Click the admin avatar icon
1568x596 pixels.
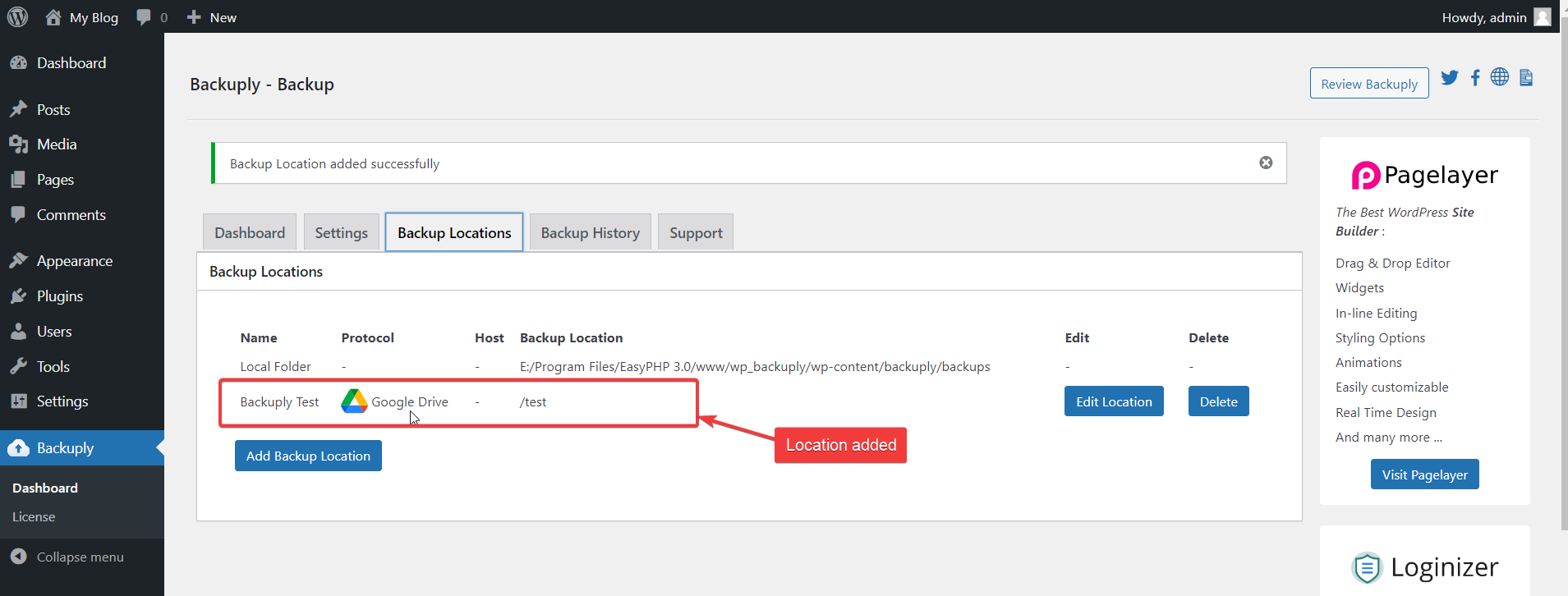coord(1543,17)
